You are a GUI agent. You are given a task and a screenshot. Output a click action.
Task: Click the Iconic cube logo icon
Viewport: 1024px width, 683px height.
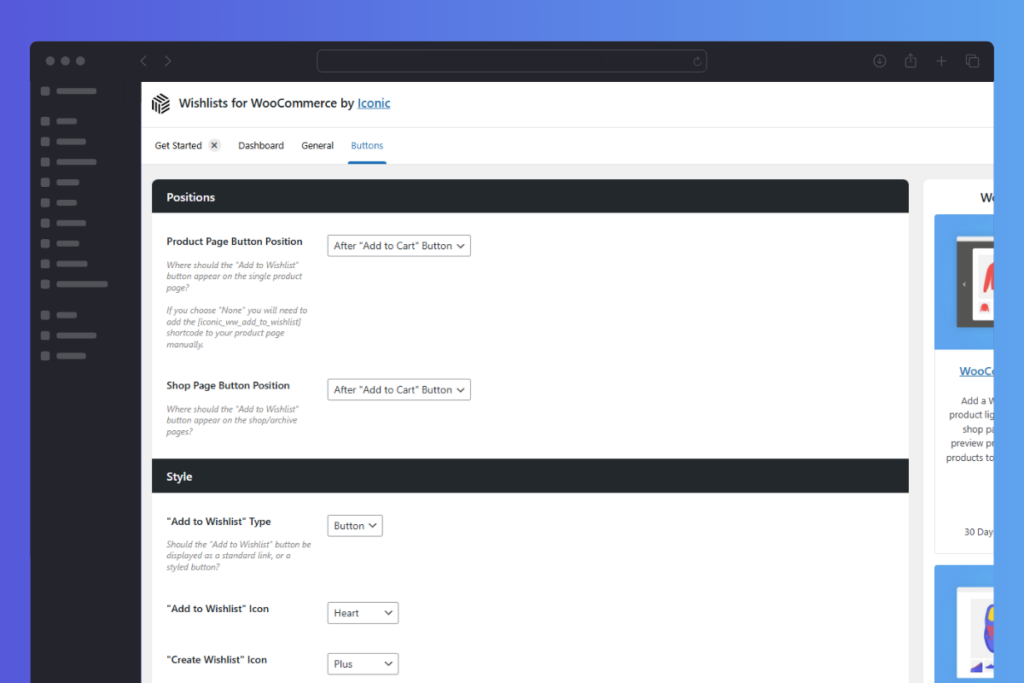[161, 103]
